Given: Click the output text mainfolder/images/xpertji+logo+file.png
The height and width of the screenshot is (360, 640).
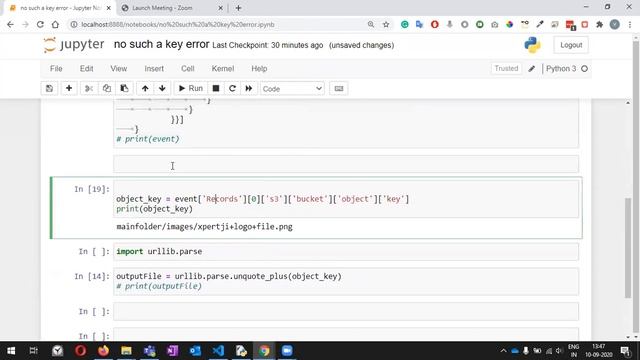Looking at the screenshot, I should (204, 227).
